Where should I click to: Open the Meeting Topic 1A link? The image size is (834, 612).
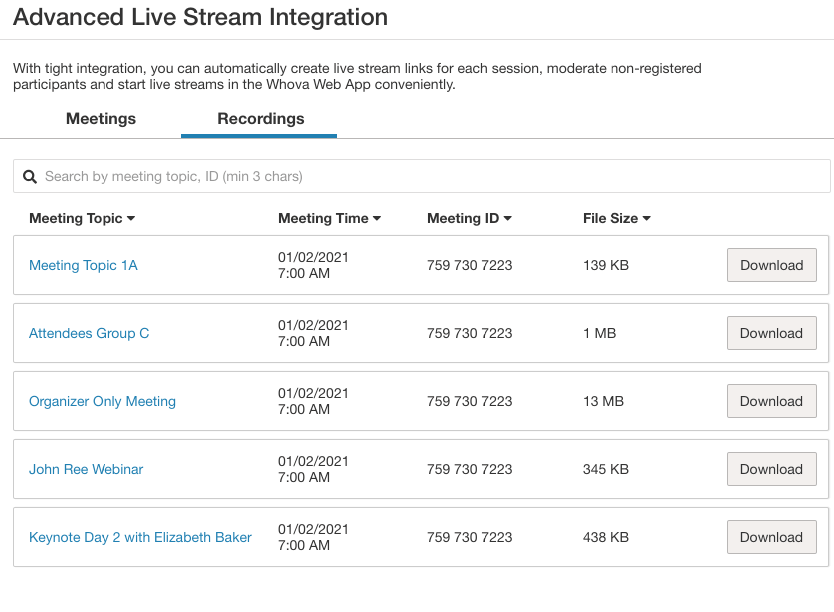(x=83, y=266)
